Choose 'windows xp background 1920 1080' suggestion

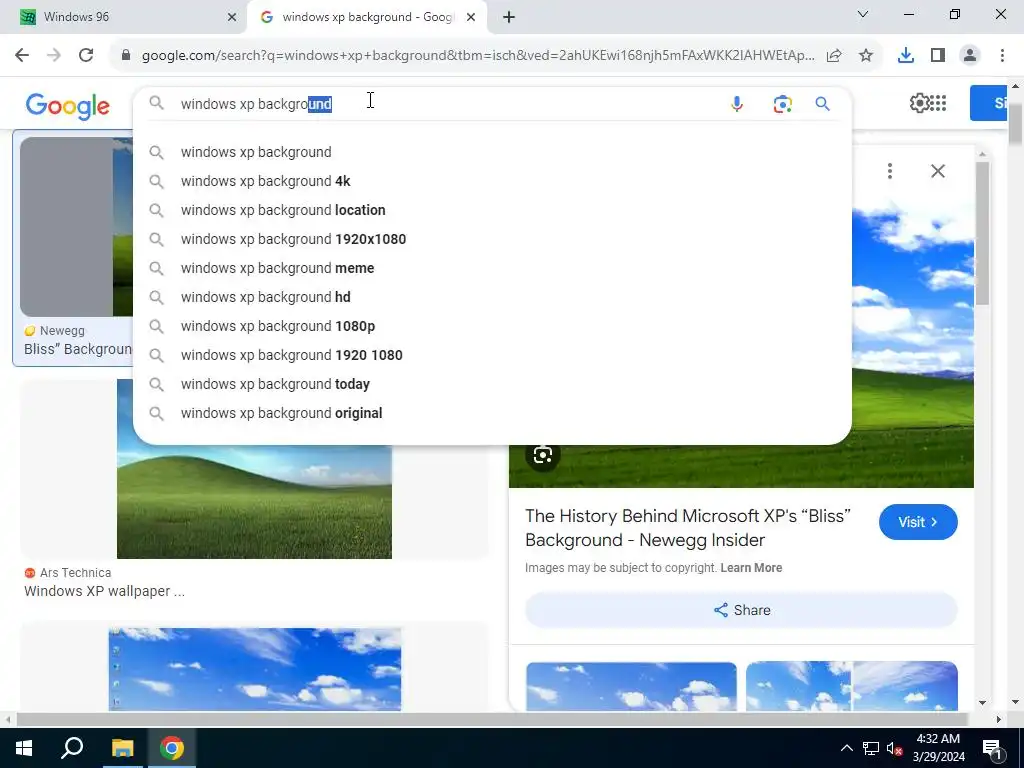(492, 355)
